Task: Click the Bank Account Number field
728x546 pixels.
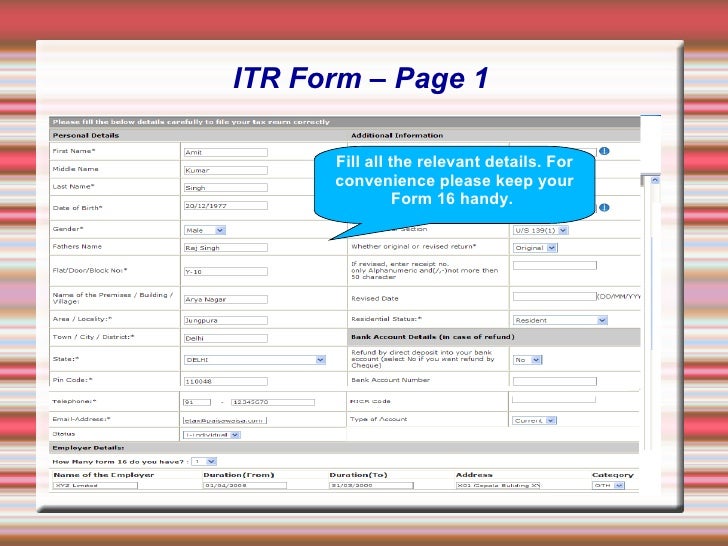Action: tap(555, 381)
